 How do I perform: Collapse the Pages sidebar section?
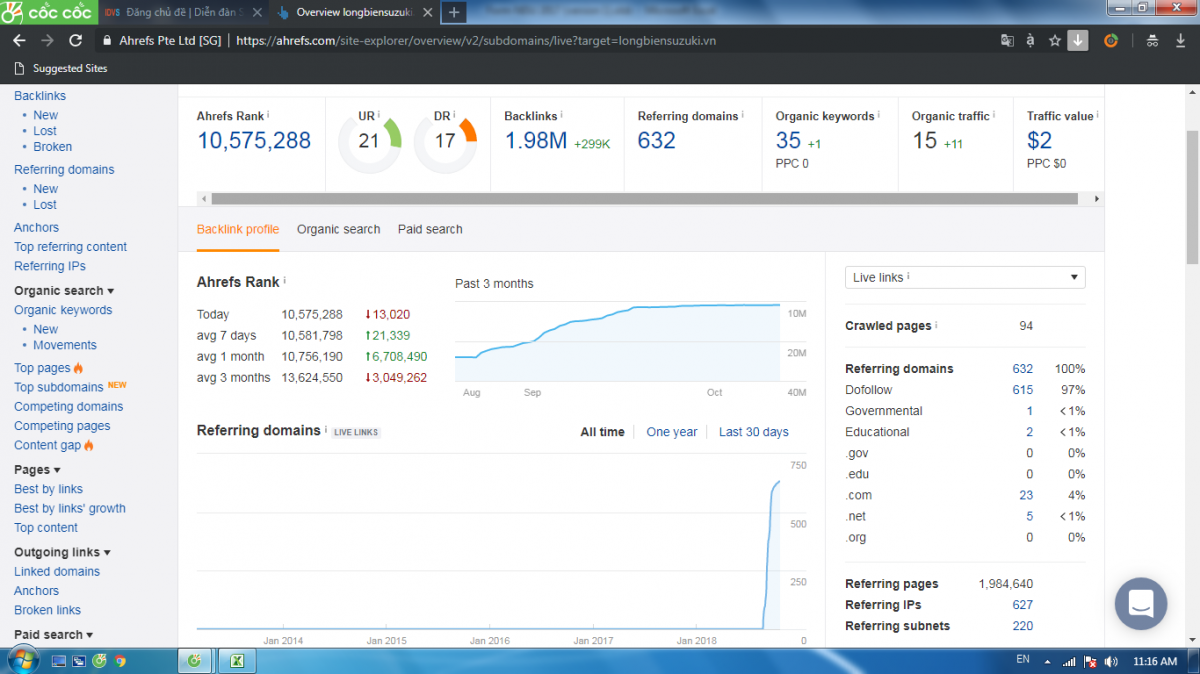pyautogui.click(x=37, y=470)
